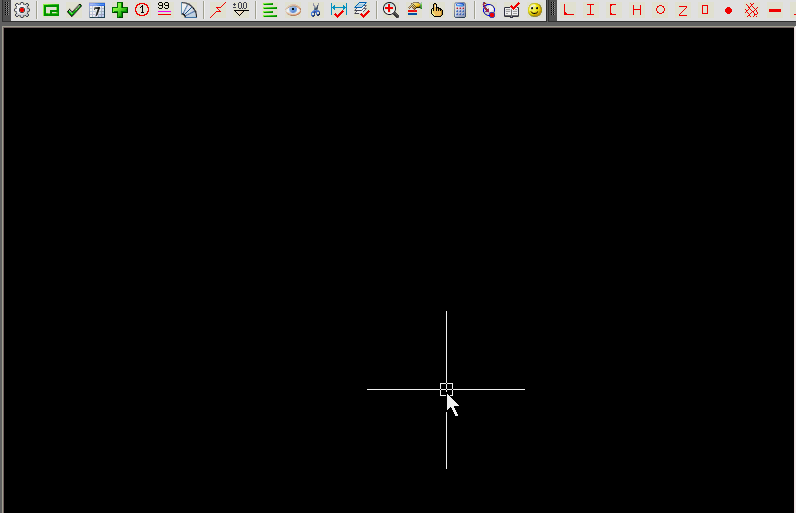This screenshot has width=796, height=513.
Task: Click the magnifier zoom-in icon
Action: [390, 10]
